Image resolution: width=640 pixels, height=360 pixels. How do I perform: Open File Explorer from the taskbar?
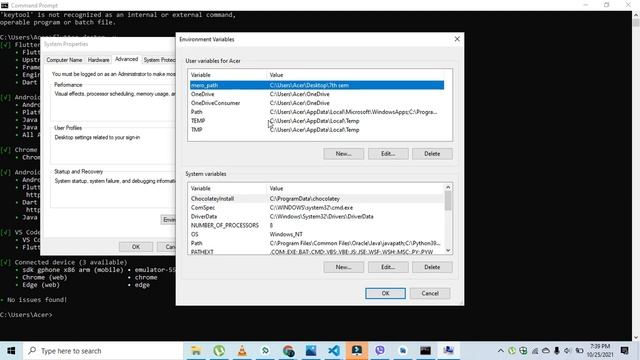[x=196, y=351]
